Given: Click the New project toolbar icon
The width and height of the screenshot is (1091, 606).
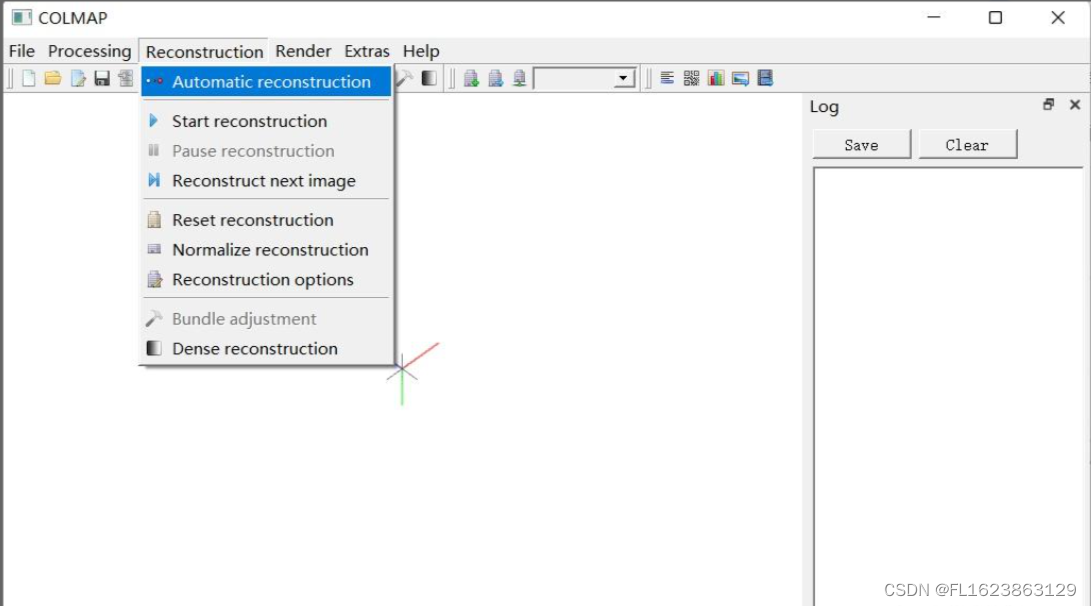Looking at the screenshot, I should (29, 78).
